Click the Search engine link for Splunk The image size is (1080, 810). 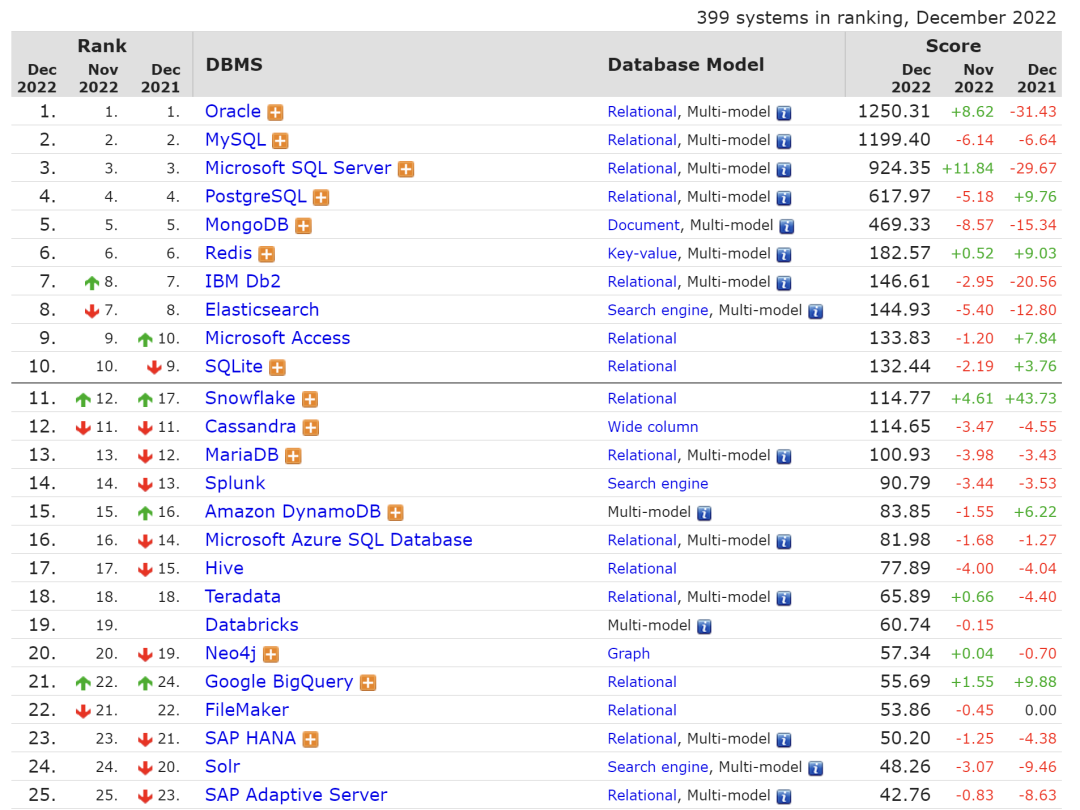[x=657, y=484]
